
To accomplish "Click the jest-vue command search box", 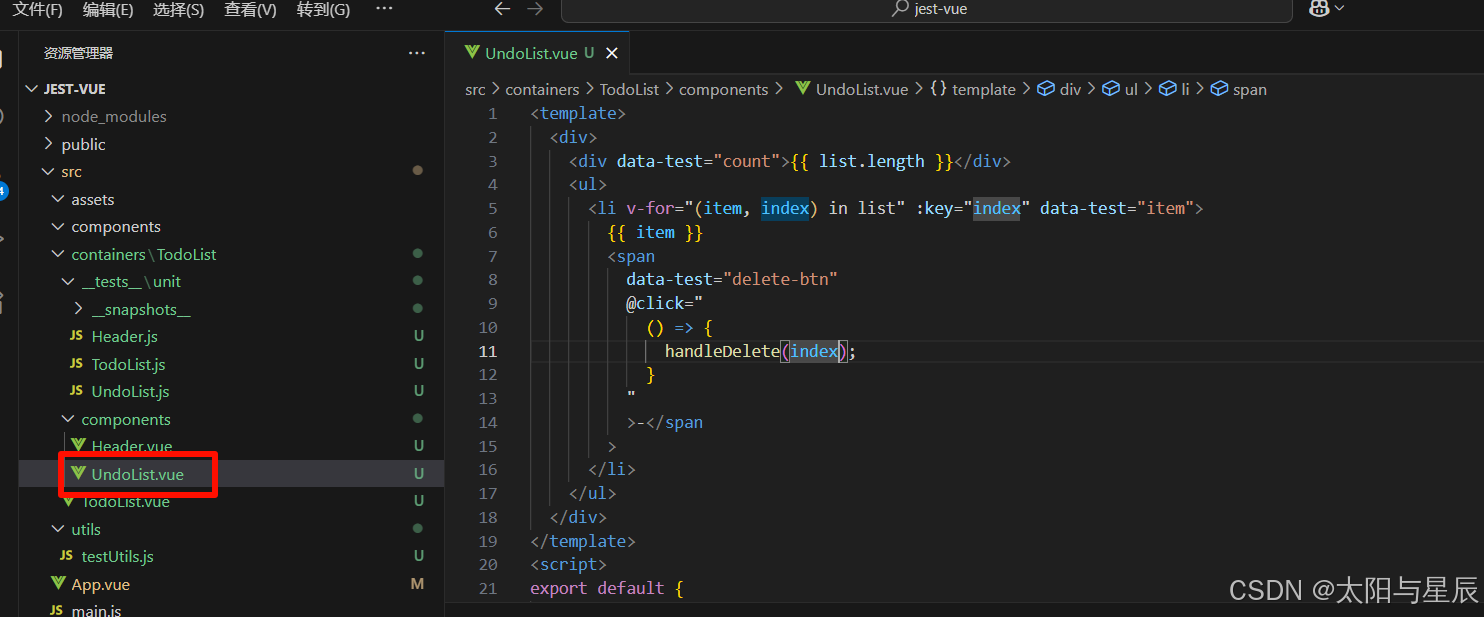I will point(926,10).
